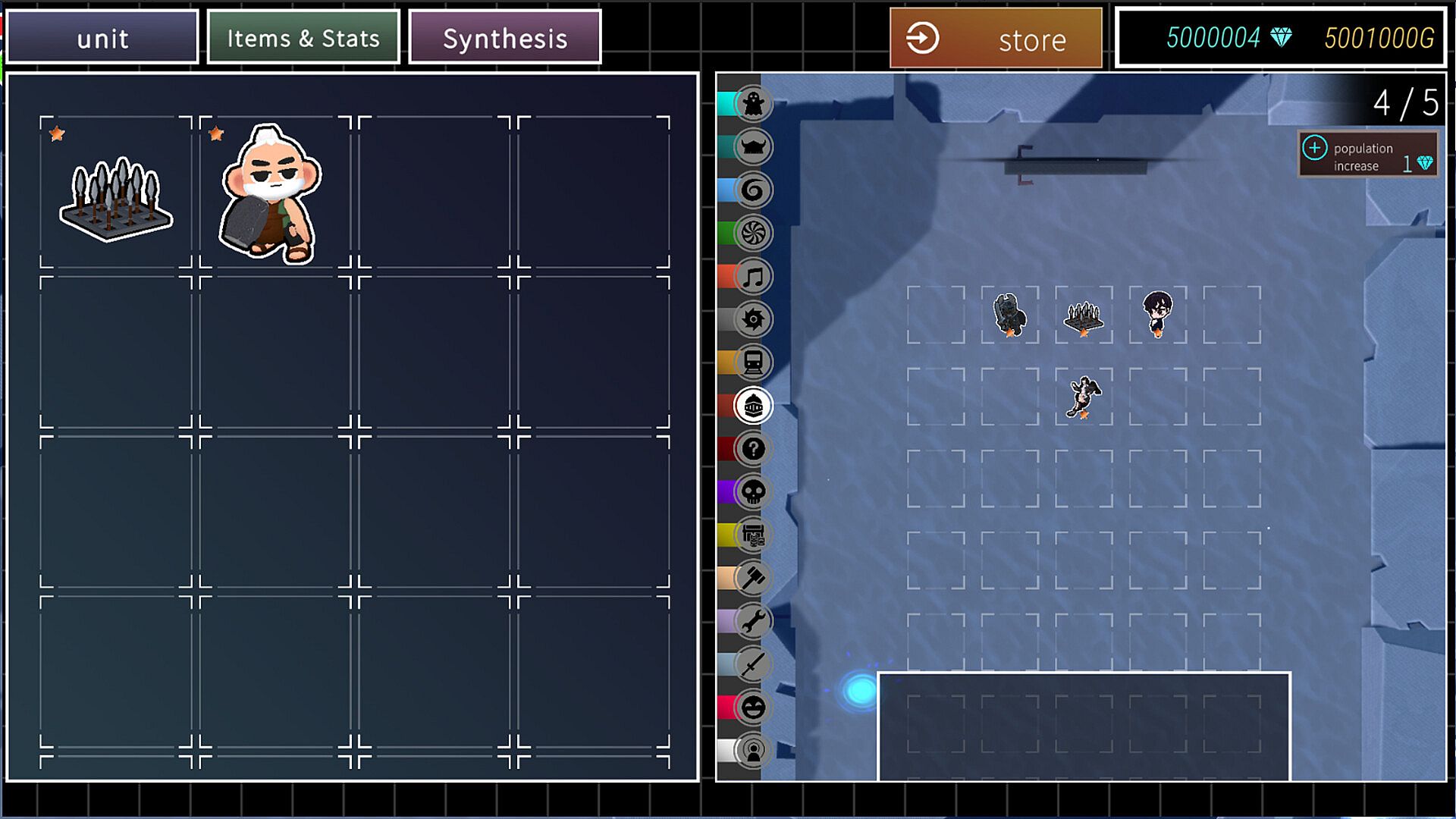Switch to Items & Stats tab

click(x=303, y=38)
